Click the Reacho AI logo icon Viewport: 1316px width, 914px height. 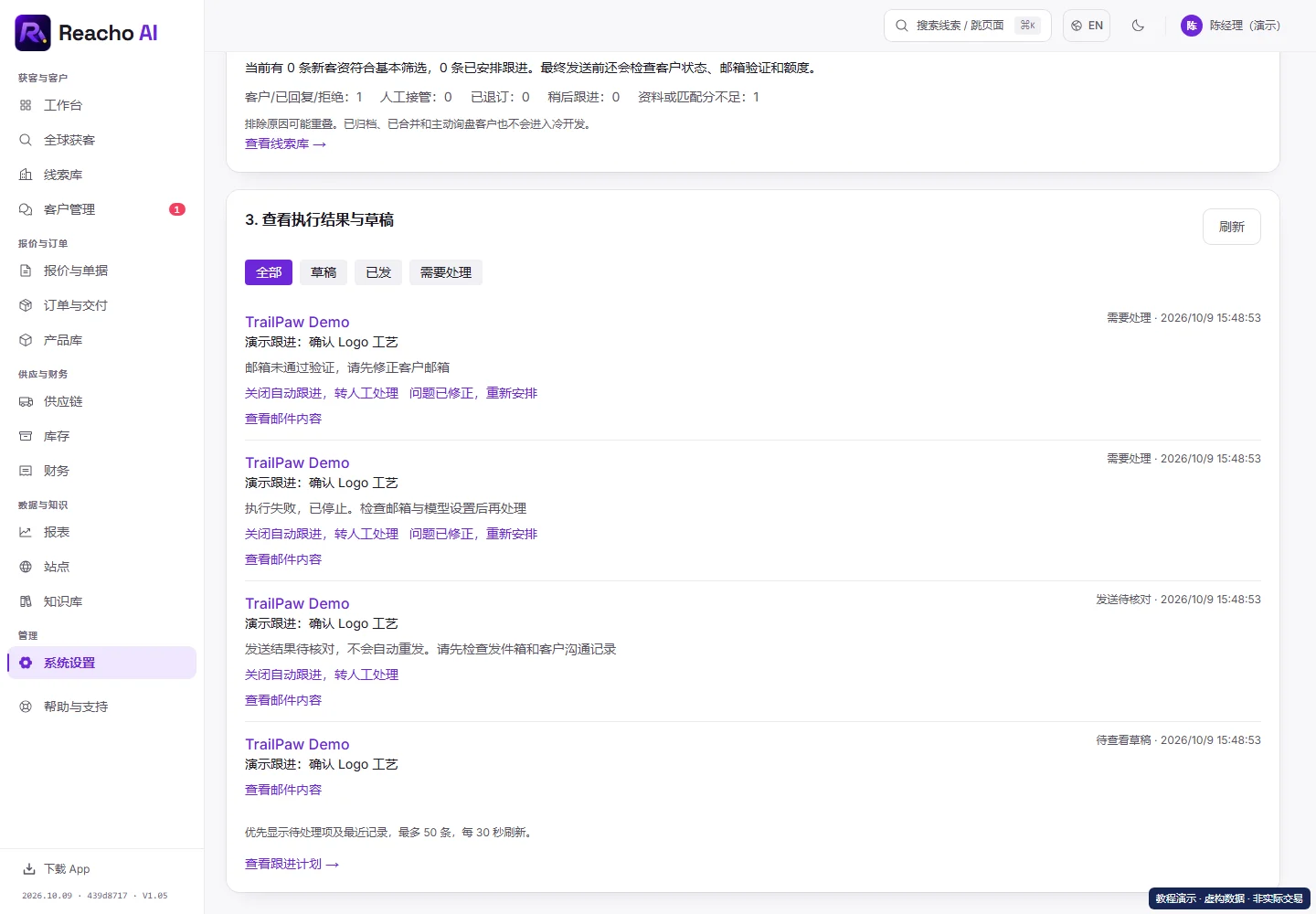pos(33,33)
